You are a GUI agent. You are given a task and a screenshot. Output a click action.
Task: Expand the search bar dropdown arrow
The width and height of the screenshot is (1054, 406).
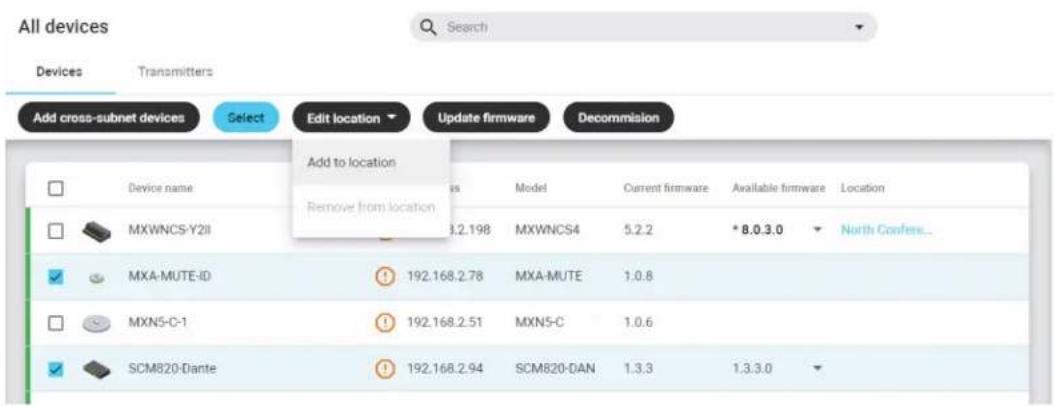[x=858, y=28]
